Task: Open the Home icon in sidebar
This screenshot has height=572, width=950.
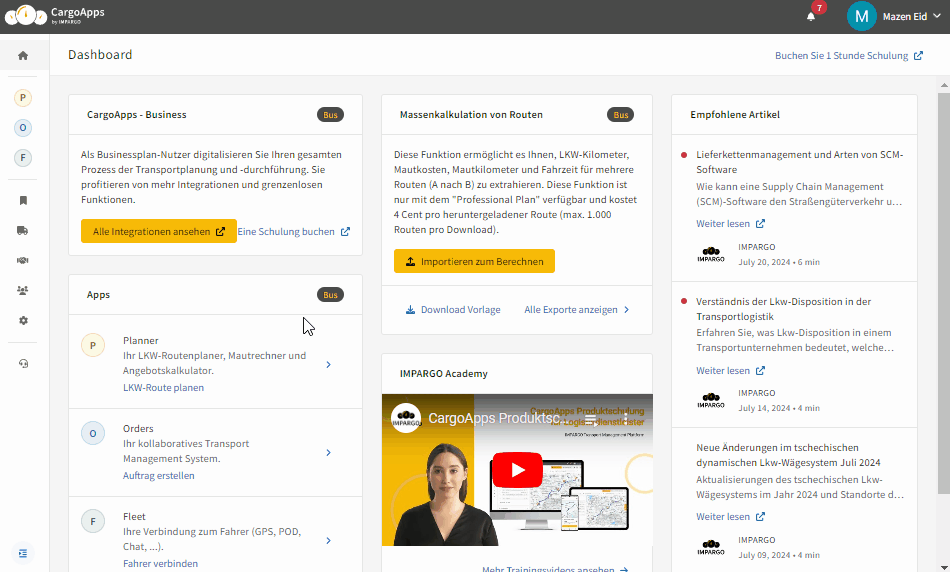Action: [x=23, y=56]
